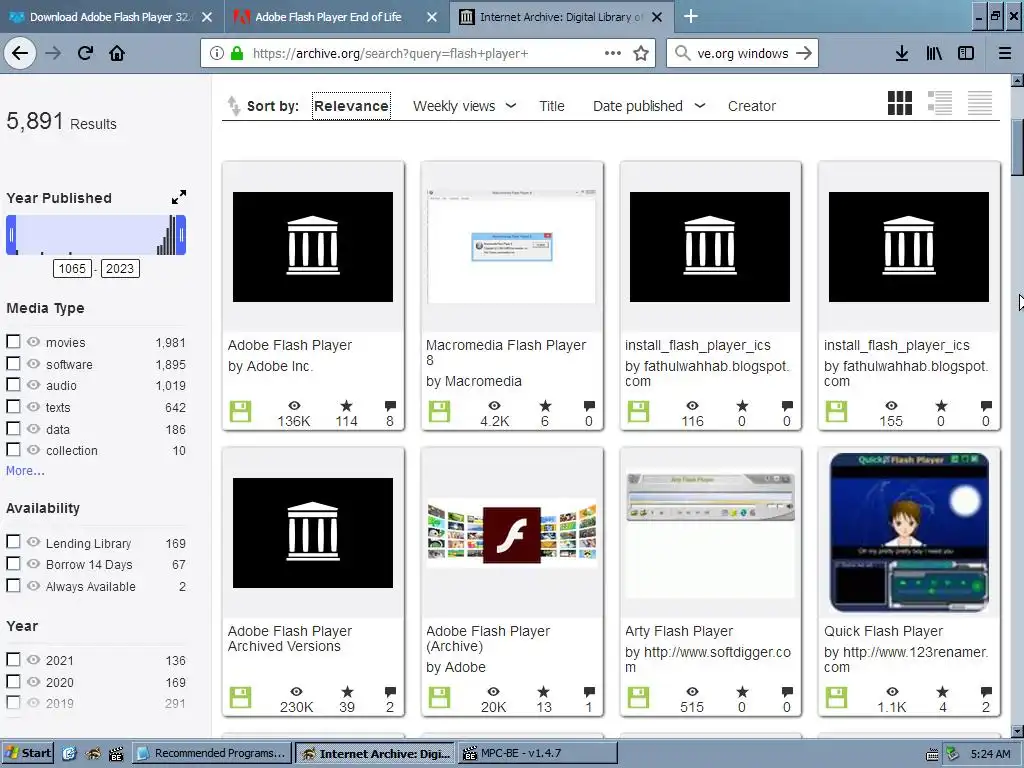1024x768 pixels.
Task: Switch to Adobe Flash Player End of Life tab
Action: click(x=328, y=17)
